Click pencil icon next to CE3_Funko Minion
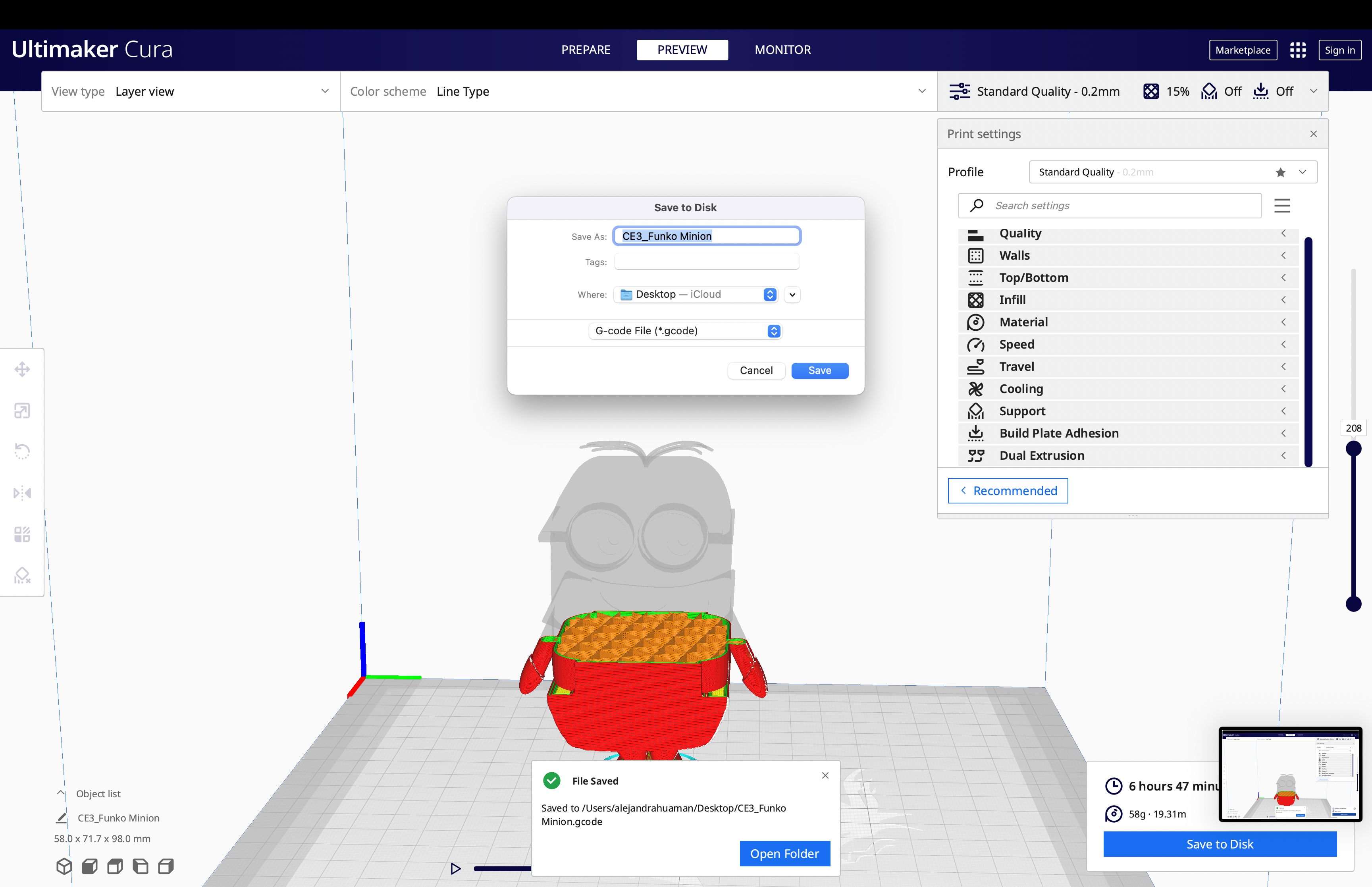This screenshot has width=1372, height=887. coord(62,818)
